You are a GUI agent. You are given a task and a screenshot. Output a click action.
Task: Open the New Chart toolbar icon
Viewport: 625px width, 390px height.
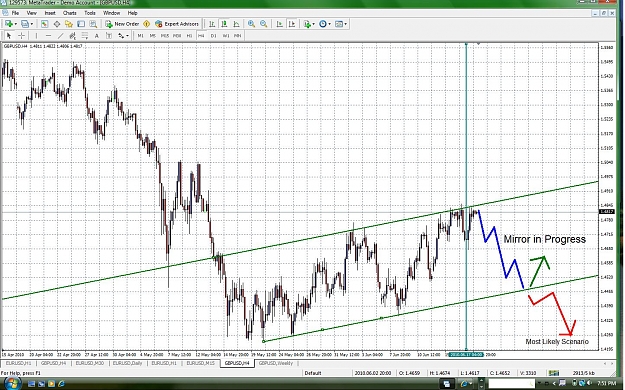[8, 24]
